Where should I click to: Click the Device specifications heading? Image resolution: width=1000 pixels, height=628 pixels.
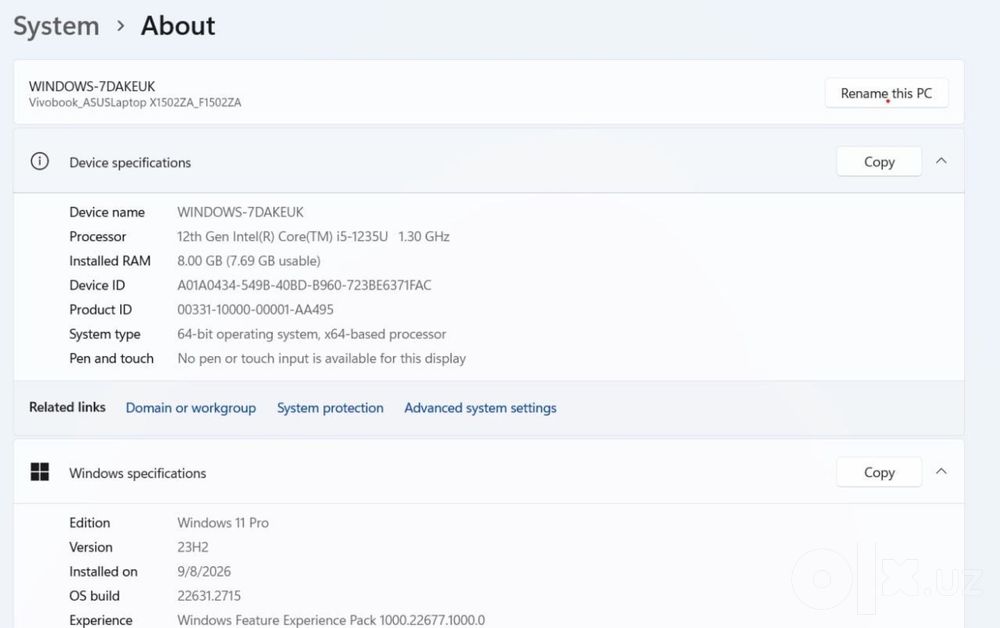pos(130,163)
